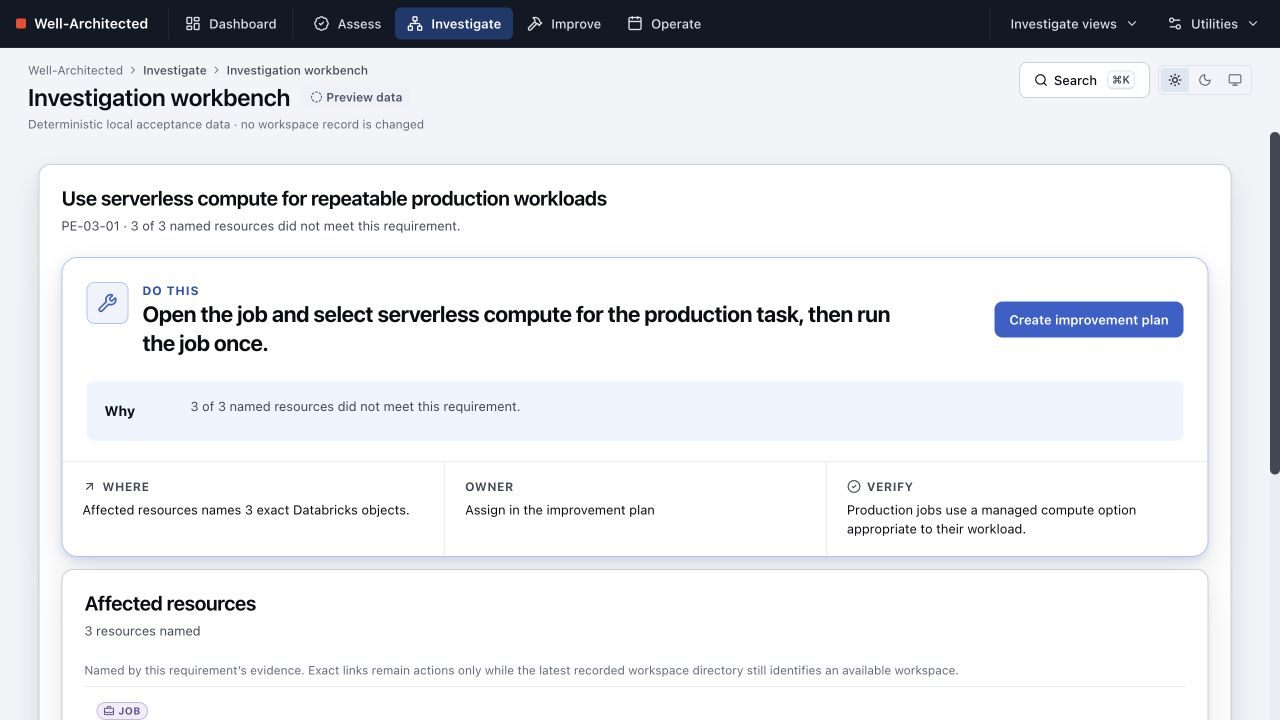
Task: Click the Investigate breadcrumb link
Action: (x=175, y=70)
